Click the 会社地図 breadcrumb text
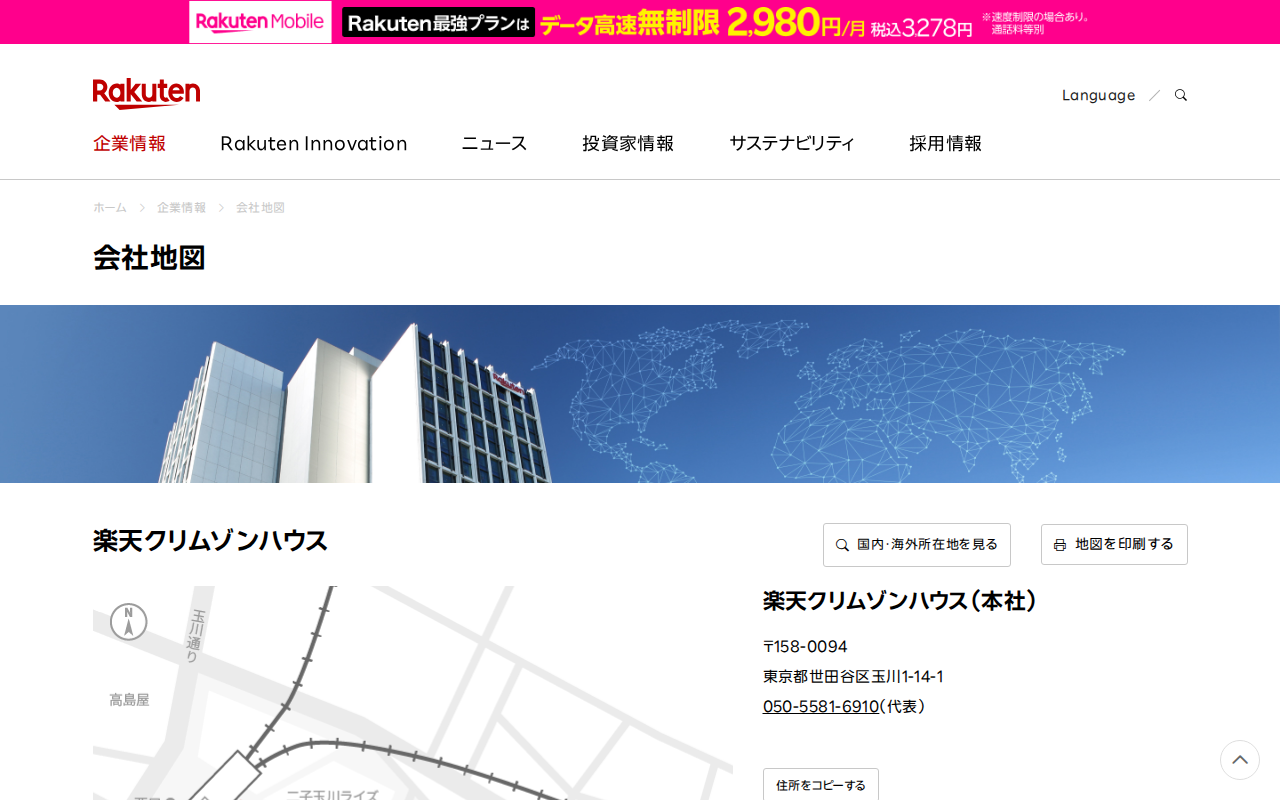Viewport: 1280px width, 800px height. click(260, 207)
